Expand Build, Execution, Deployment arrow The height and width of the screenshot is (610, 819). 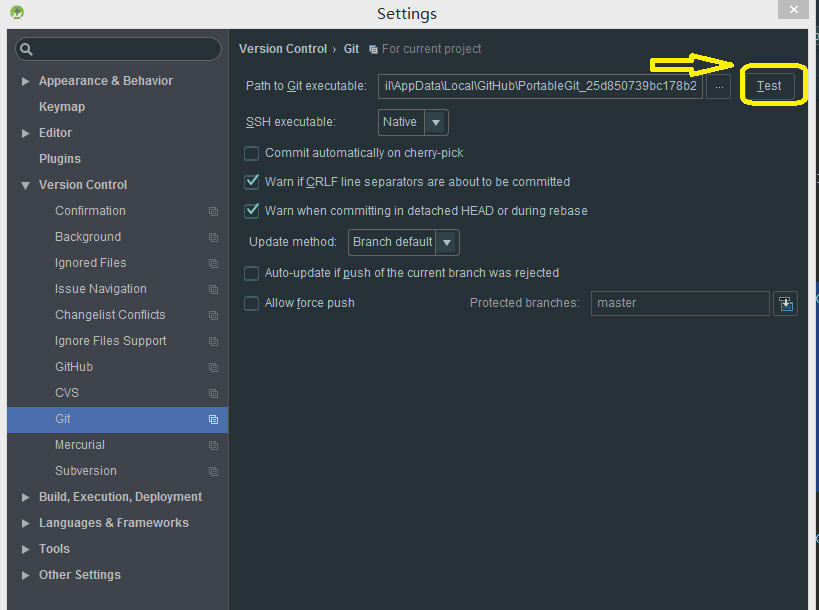click(25, 497)
